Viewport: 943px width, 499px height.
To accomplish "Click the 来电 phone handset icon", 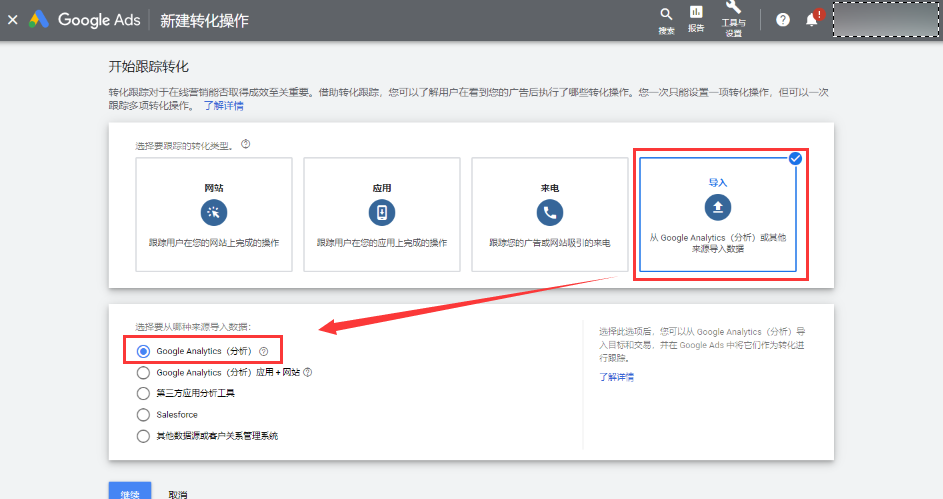I will click(x=550, y=212).
